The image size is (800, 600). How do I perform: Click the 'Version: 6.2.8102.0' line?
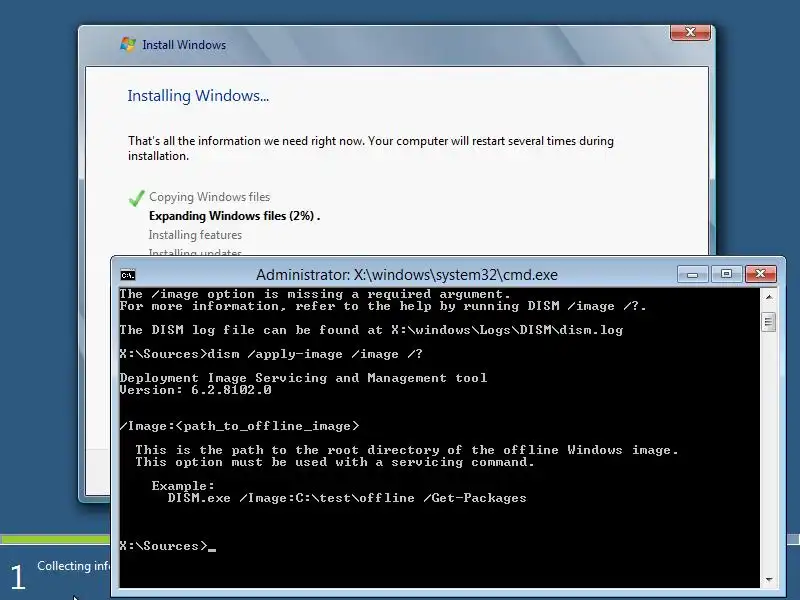(x=195, y=390)
